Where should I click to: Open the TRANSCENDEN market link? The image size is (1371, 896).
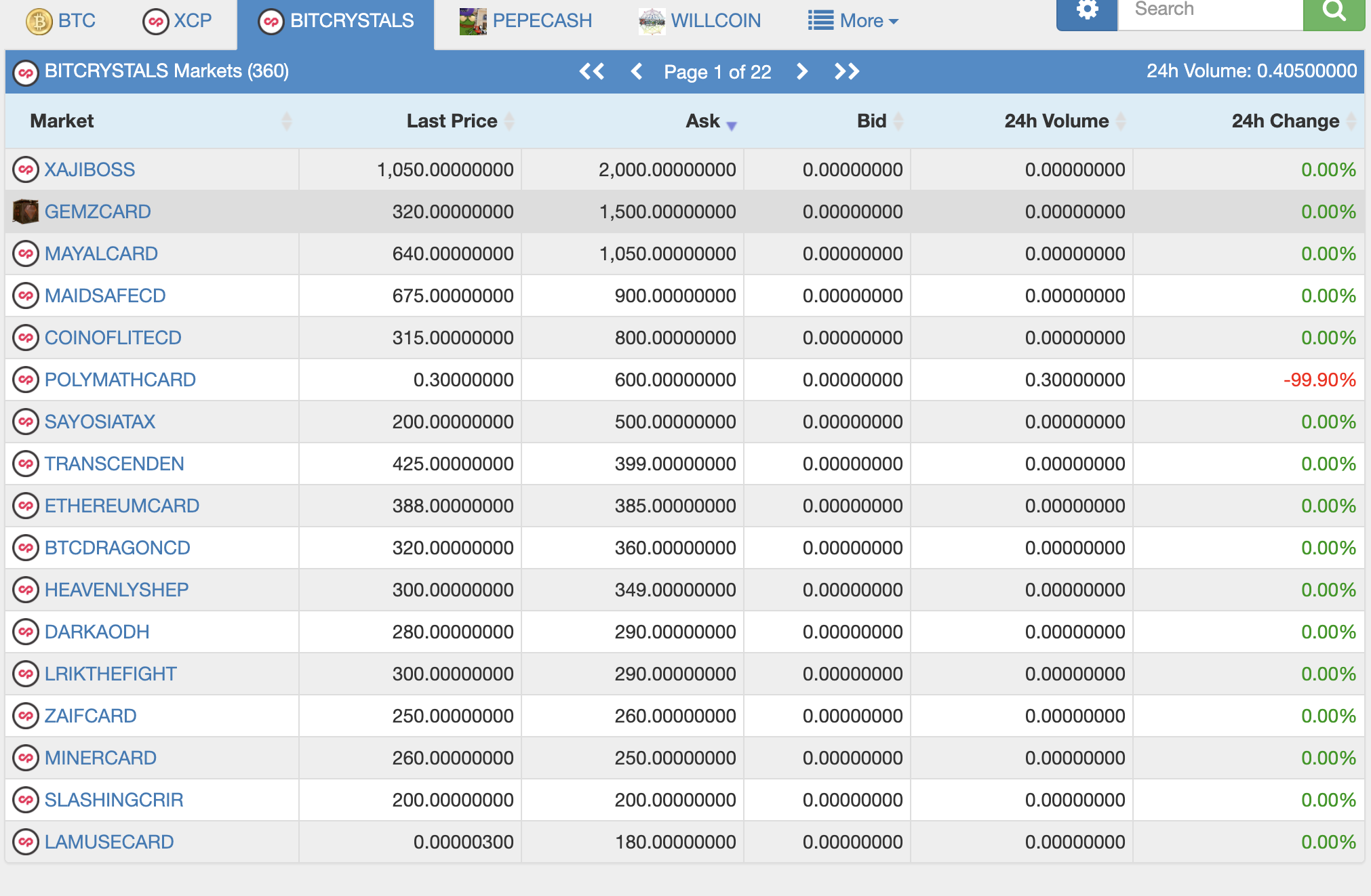pos(114,464)
